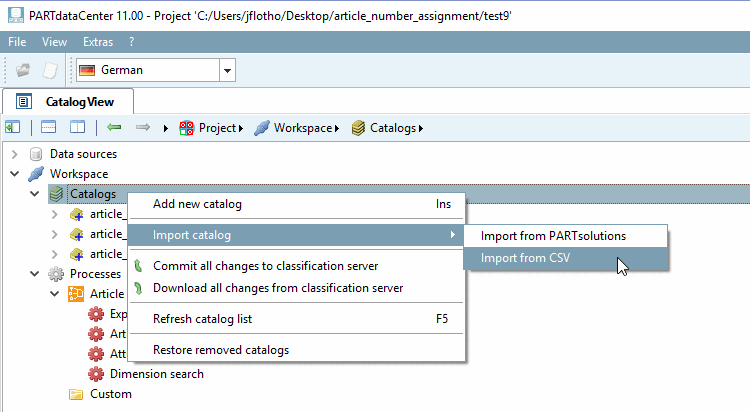Collapse the Workspace tree node

pos(15,174)
